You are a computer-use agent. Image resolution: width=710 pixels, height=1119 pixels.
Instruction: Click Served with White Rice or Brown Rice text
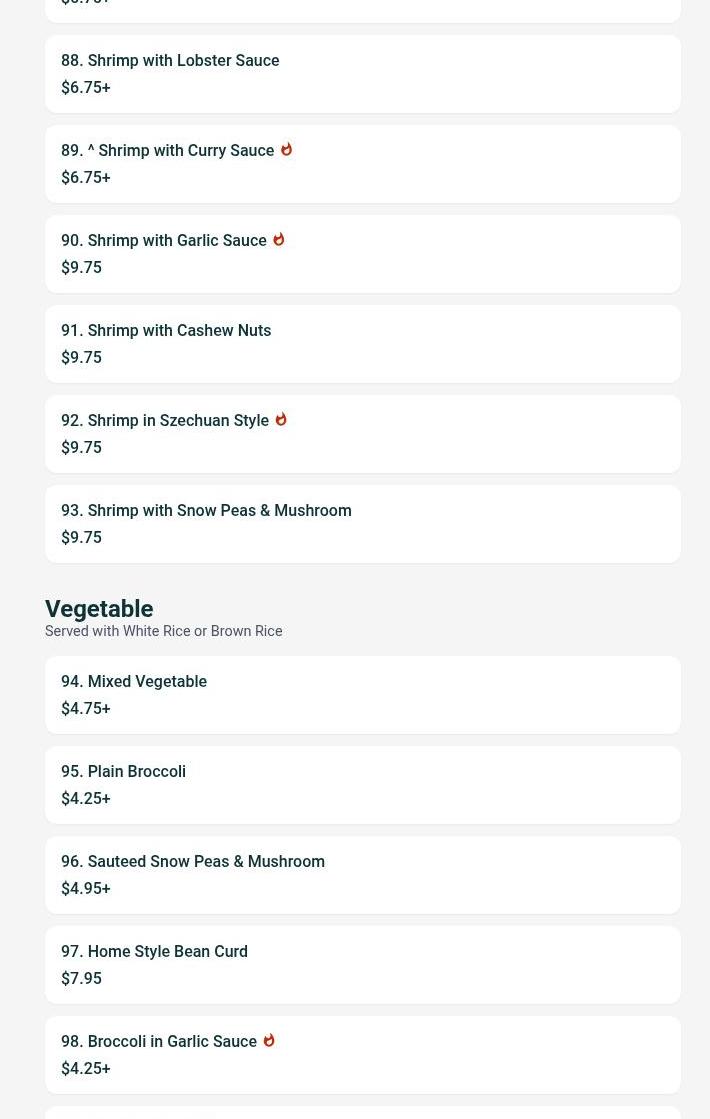163,631
